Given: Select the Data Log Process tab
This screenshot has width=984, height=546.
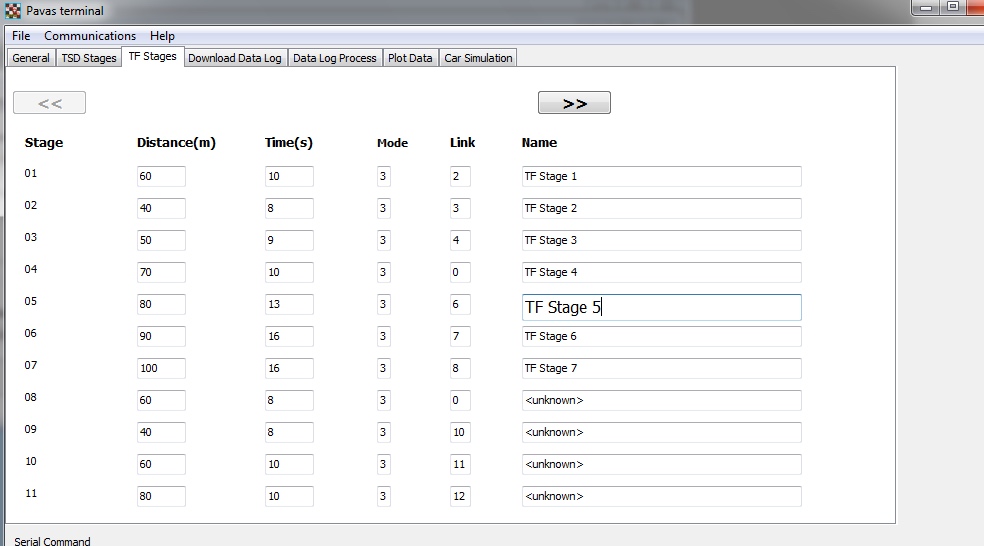Looking at the screenshot, I should coord(334,58).
